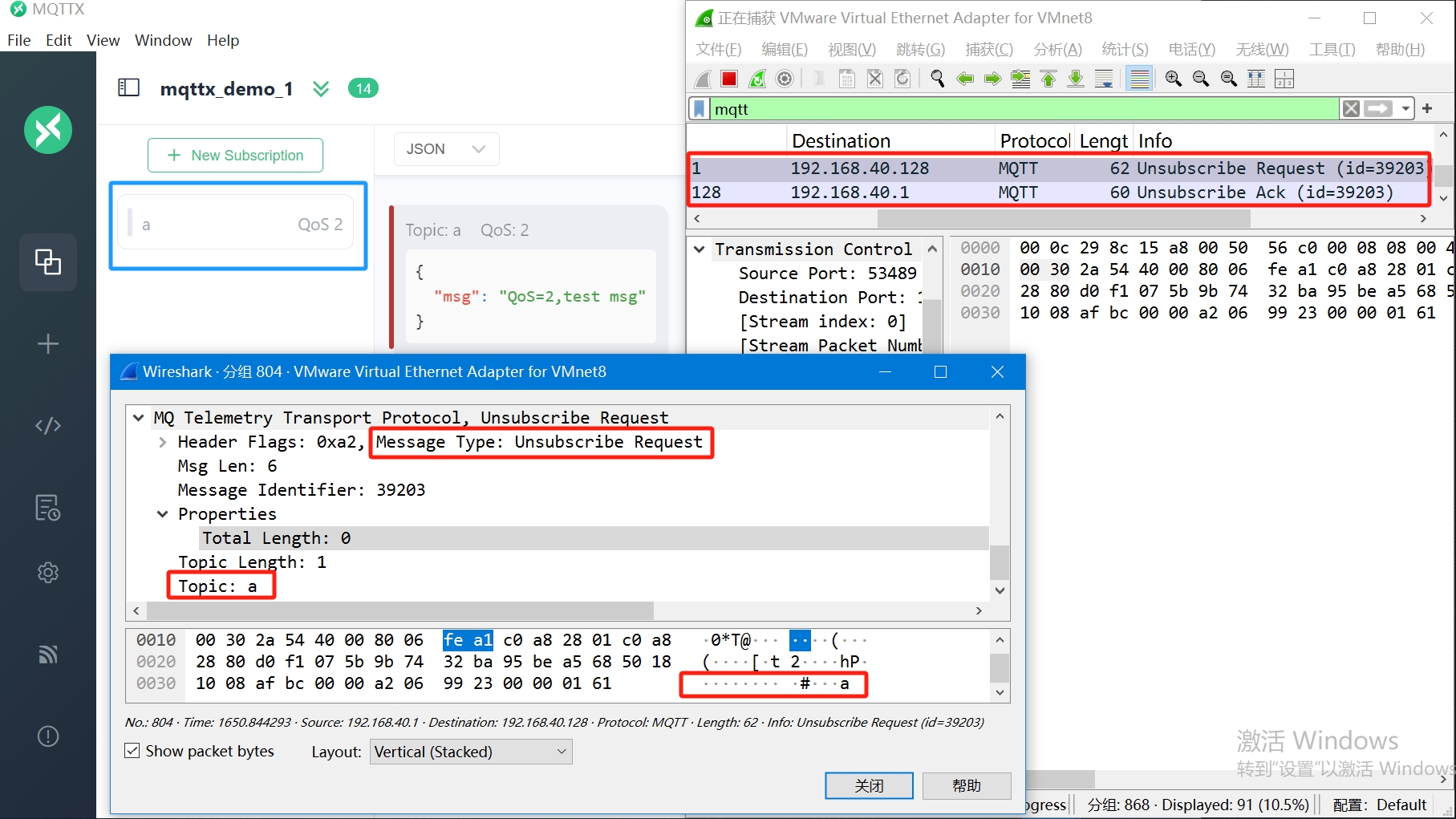Click the mqtt display filter field

(x=1024, y=109)
